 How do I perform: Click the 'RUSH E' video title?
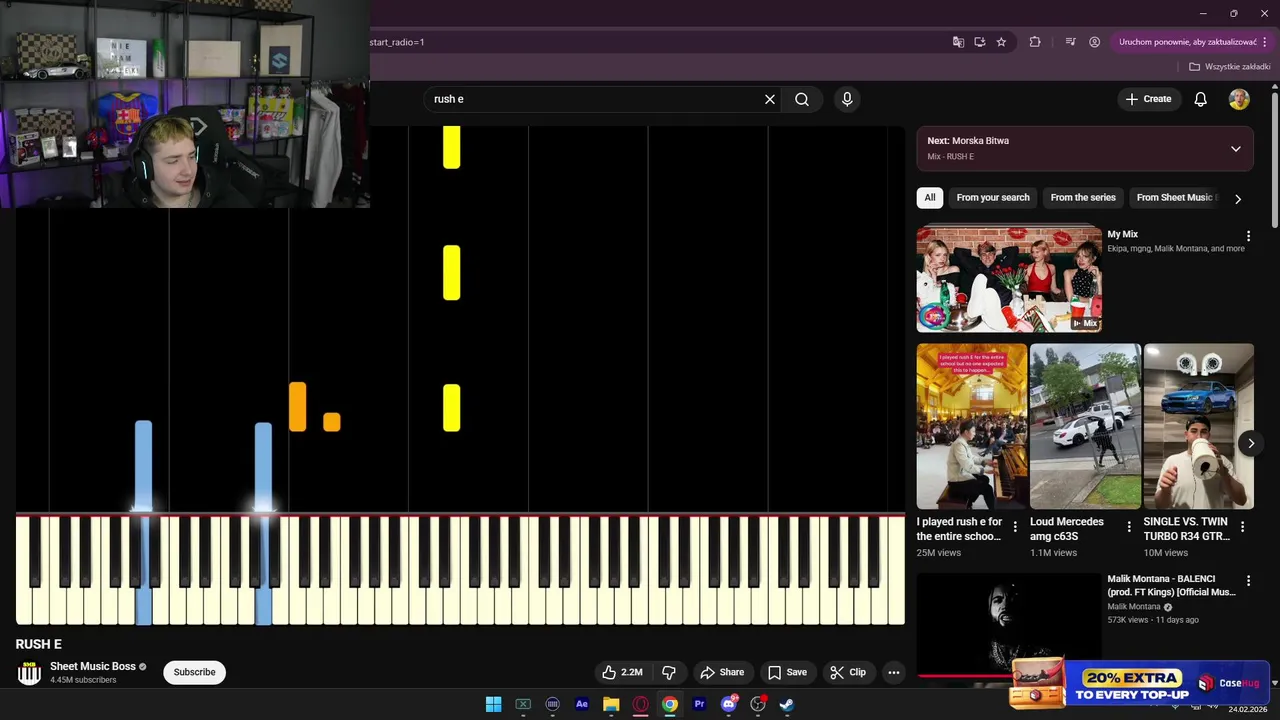39,644
